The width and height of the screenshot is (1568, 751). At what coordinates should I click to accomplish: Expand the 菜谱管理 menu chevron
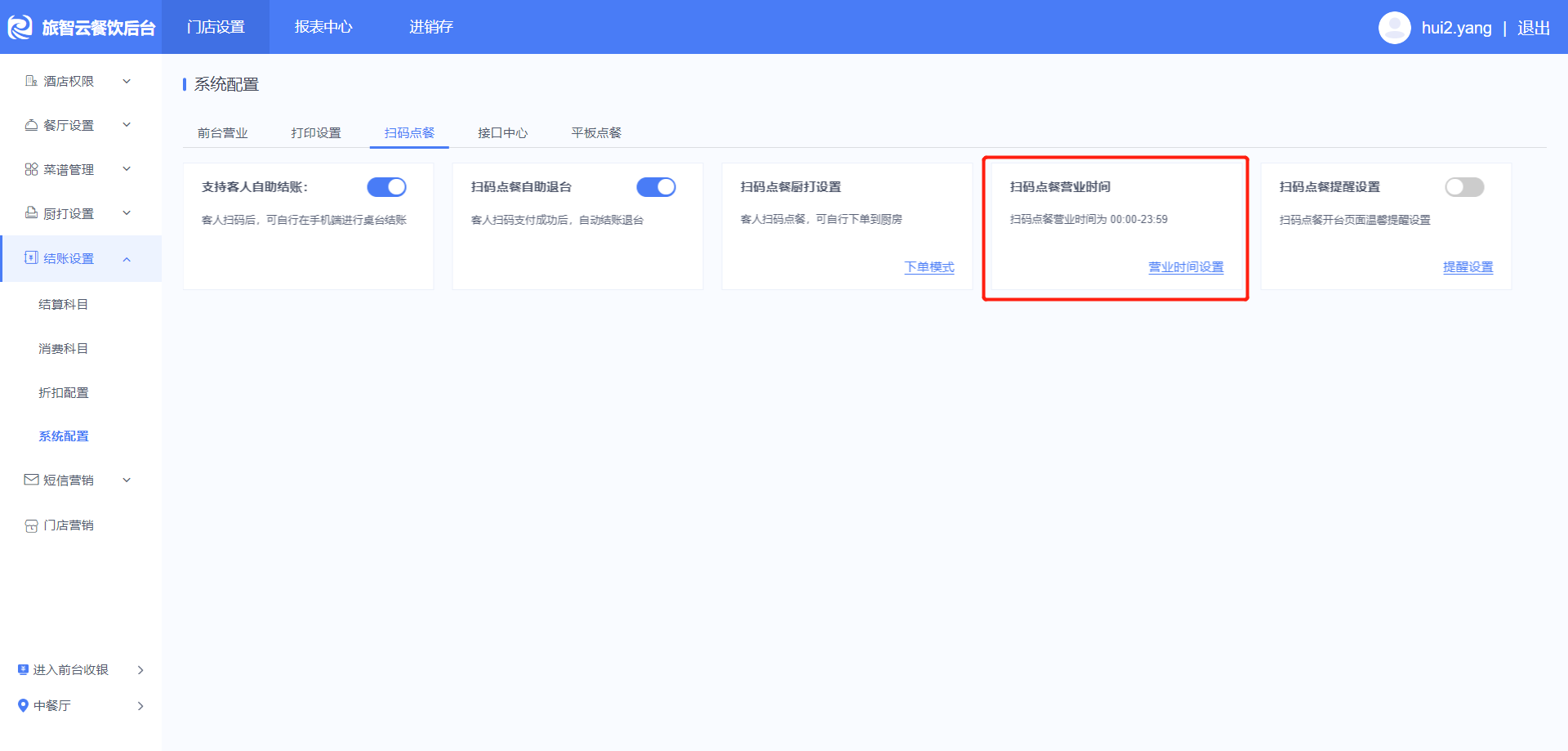(127, 169)
